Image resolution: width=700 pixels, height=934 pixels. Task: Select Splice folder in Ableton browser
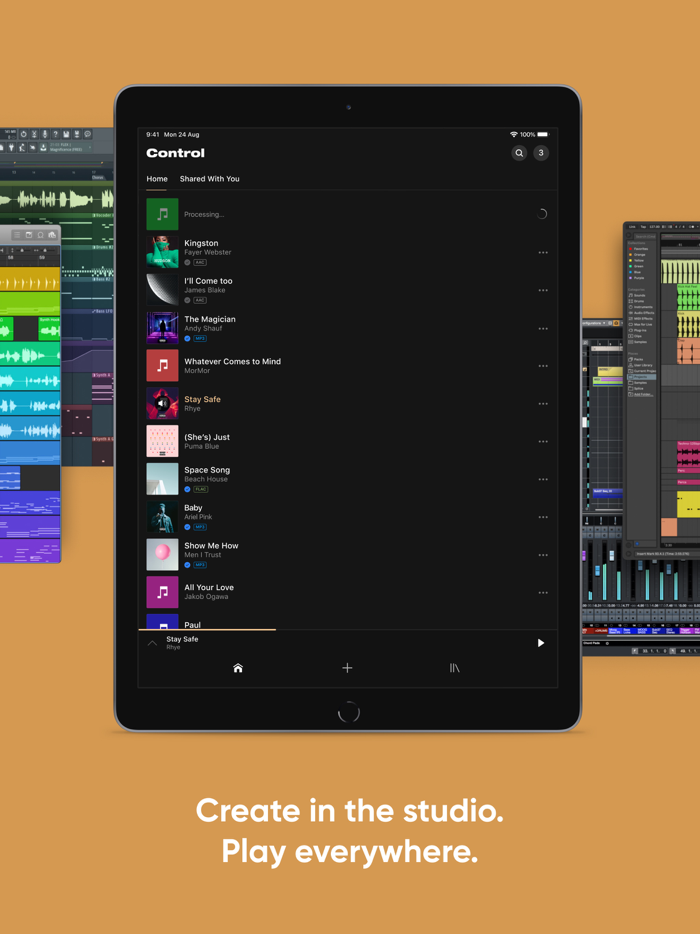point(637,388)
